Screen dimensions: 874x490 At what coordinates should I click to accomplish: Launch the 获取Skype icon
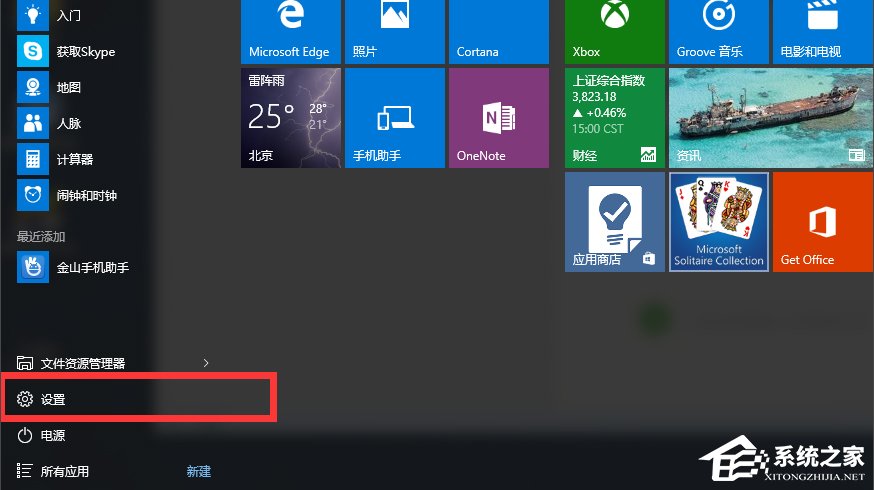coord(33,51)
